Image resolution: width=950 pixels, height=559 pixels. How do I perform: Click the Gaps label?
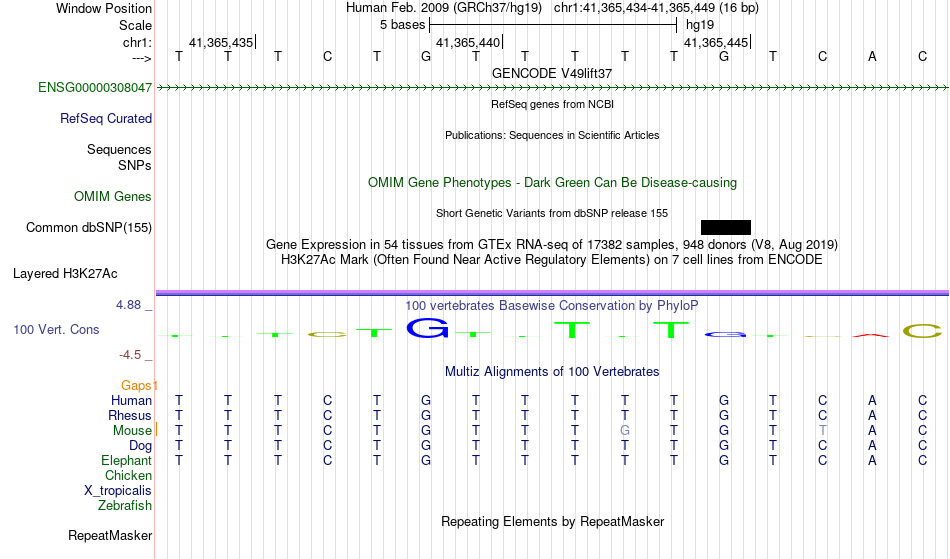point(136,386)
